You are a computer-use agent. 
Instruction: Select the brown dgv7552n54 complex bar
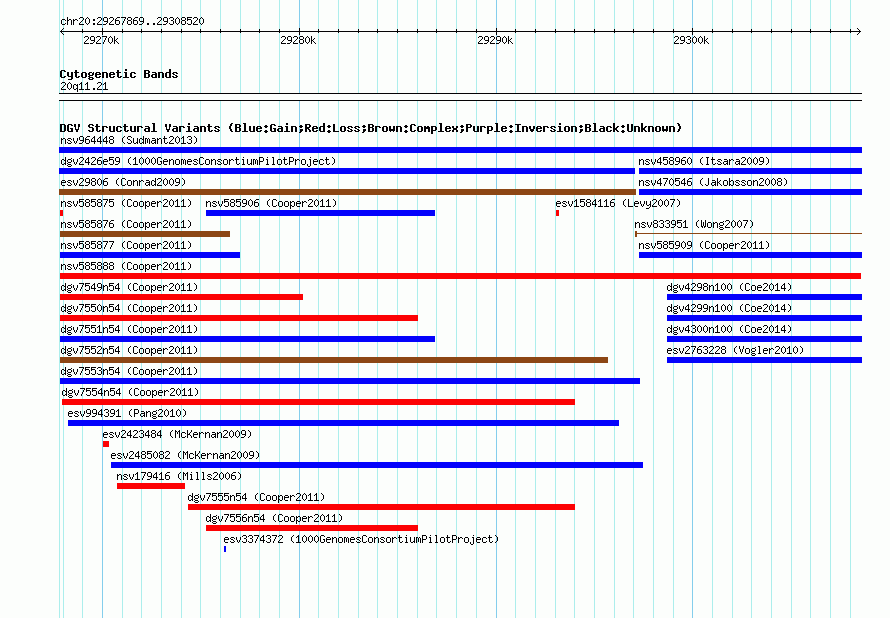[334, 360]
